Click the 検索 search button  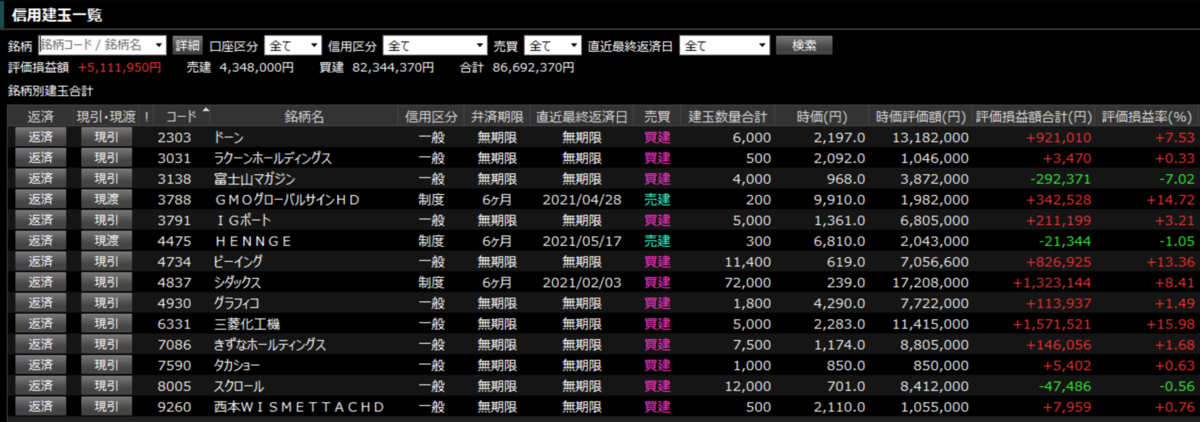click(804, 45)
